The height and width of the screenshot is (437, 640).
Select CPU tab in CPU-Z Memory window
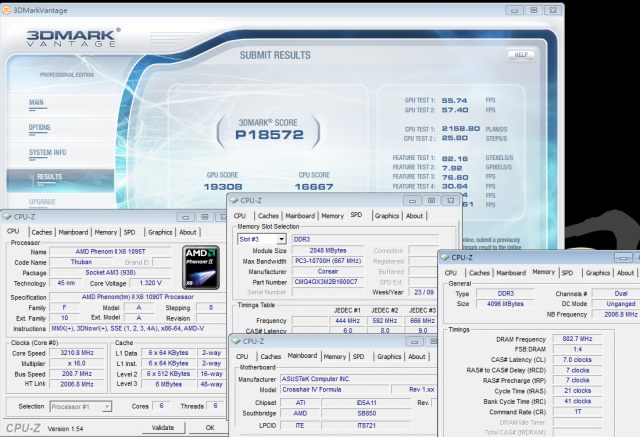(451, 273)
